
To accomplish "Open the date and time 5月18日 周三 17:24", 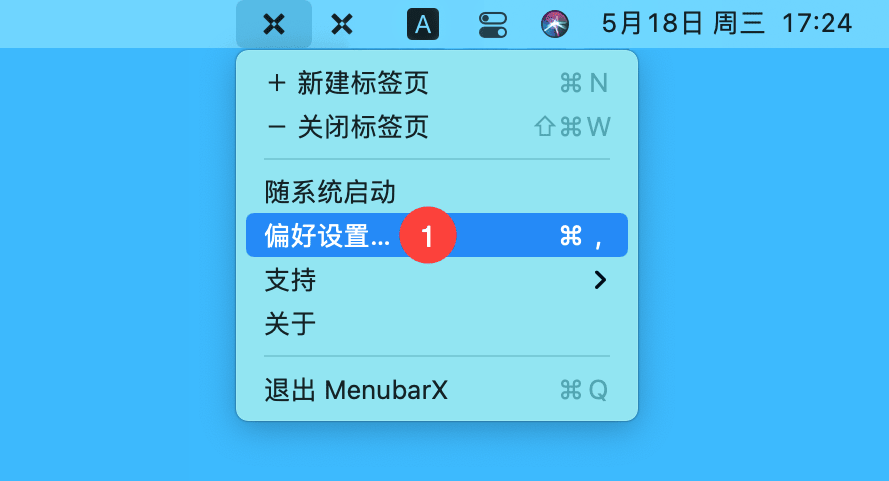I will pos(727,24).
